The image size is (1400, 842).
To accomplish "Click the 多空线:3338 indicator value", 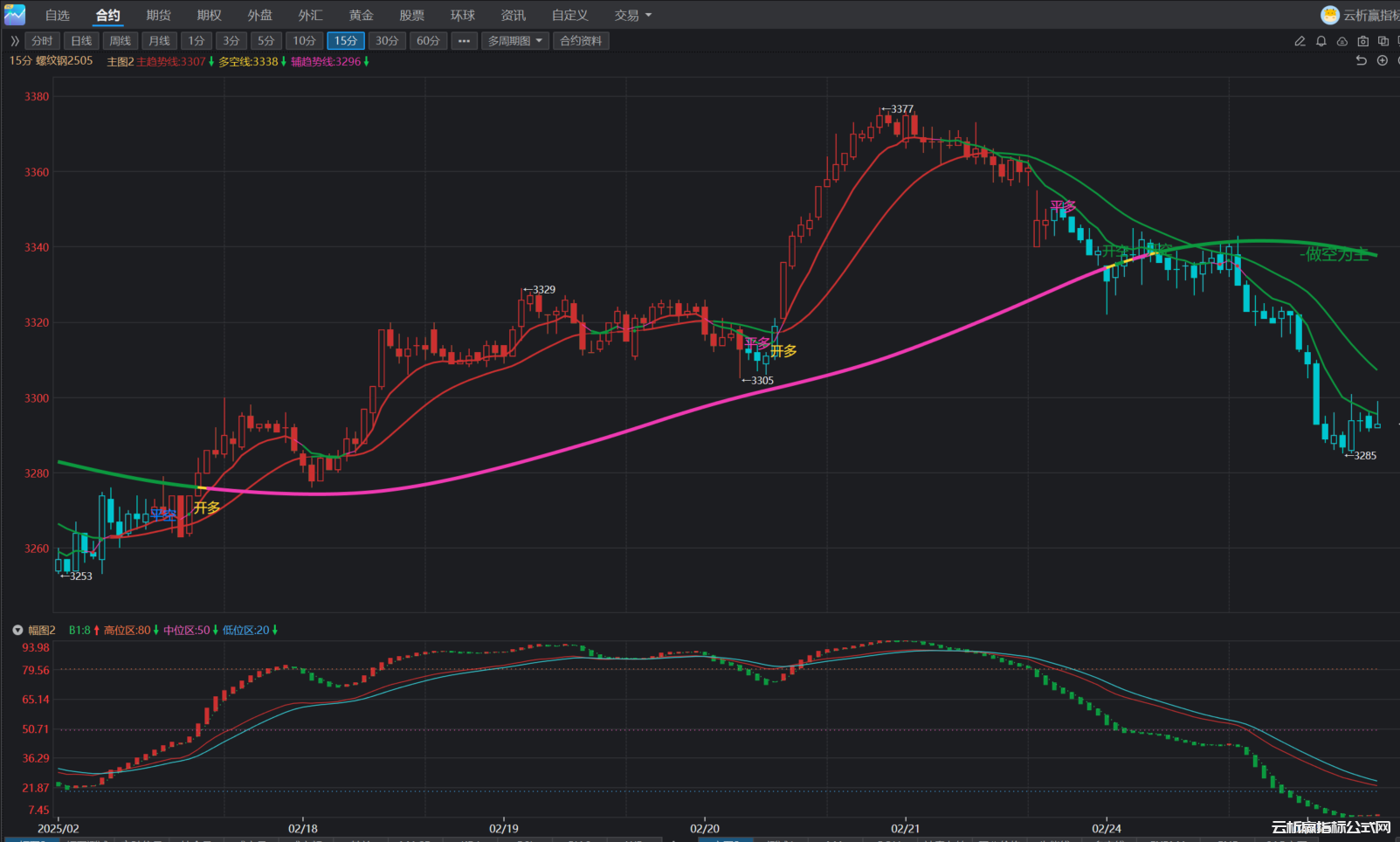I will tap(248, 62).
